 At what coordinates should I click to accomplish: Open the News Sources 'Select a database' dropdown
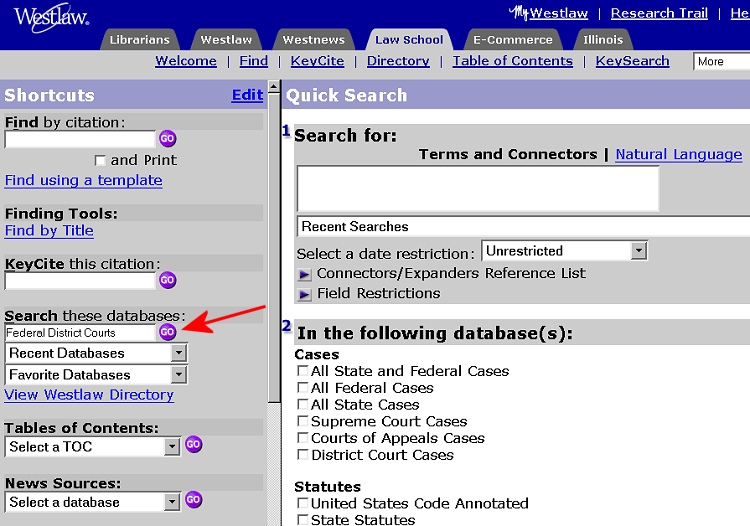92,502
